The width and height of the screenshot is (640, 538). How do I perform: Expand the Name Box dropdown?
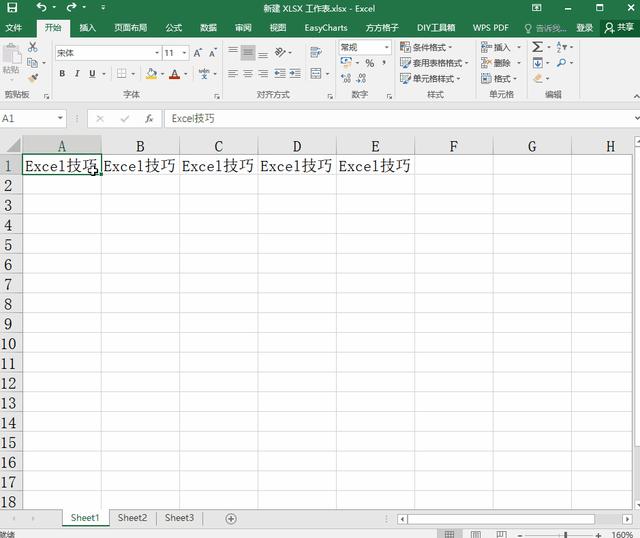tap(60, 119)
